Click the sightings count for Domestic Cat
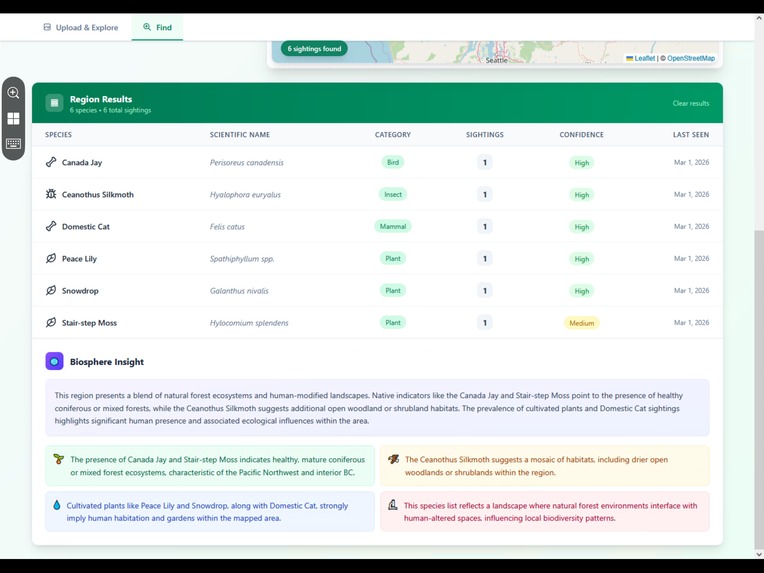 [x=485, y=227]
